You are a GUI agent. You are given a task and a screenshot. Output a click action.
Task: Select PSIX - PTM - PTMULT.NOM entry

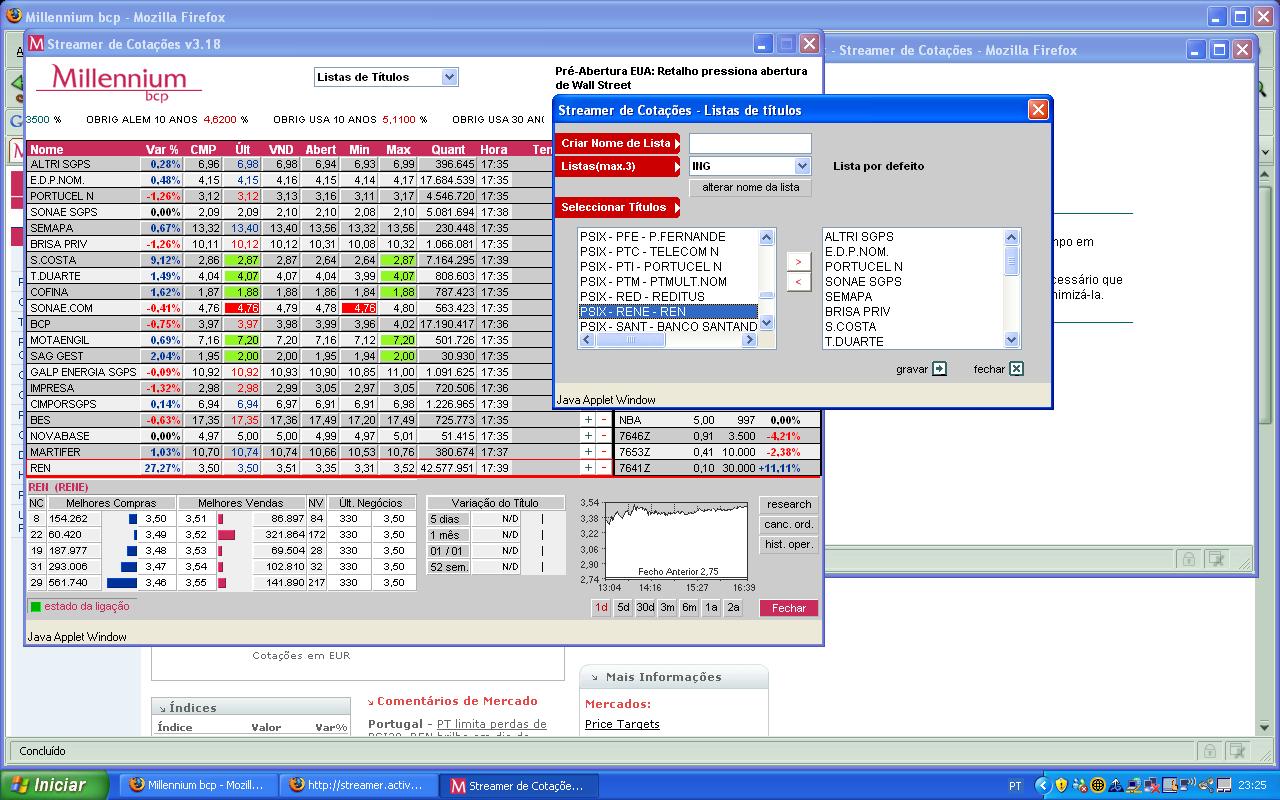coord(668,282)
